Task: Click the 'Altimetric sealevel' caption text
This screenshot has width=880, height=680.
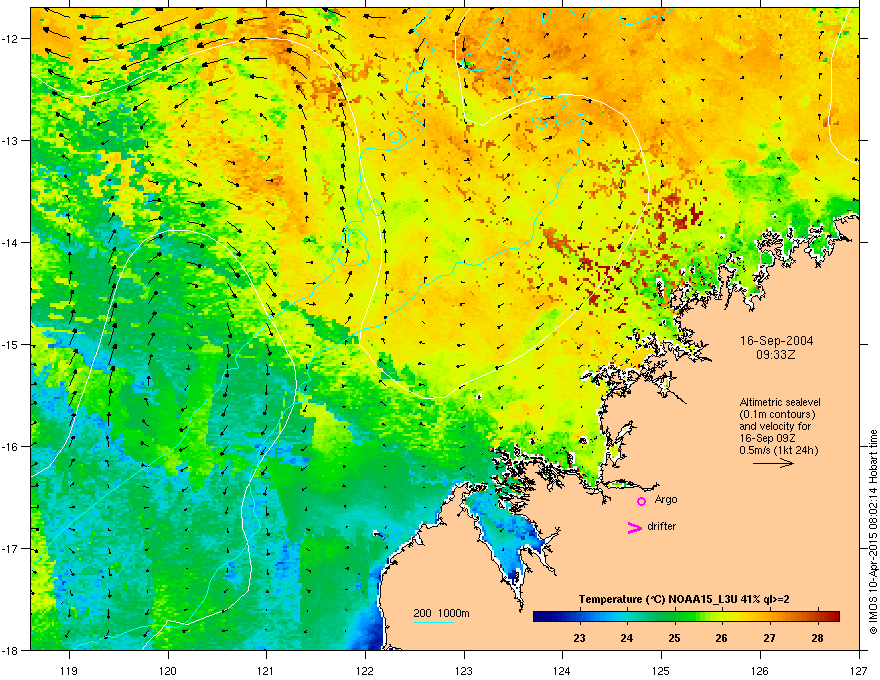Action: click(x=780, y=402)
